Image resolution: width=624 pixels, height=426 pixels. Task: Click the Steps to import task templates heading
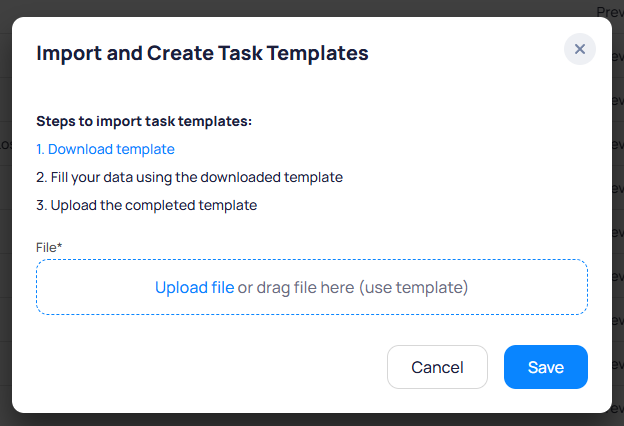click(x=144, y=121)
